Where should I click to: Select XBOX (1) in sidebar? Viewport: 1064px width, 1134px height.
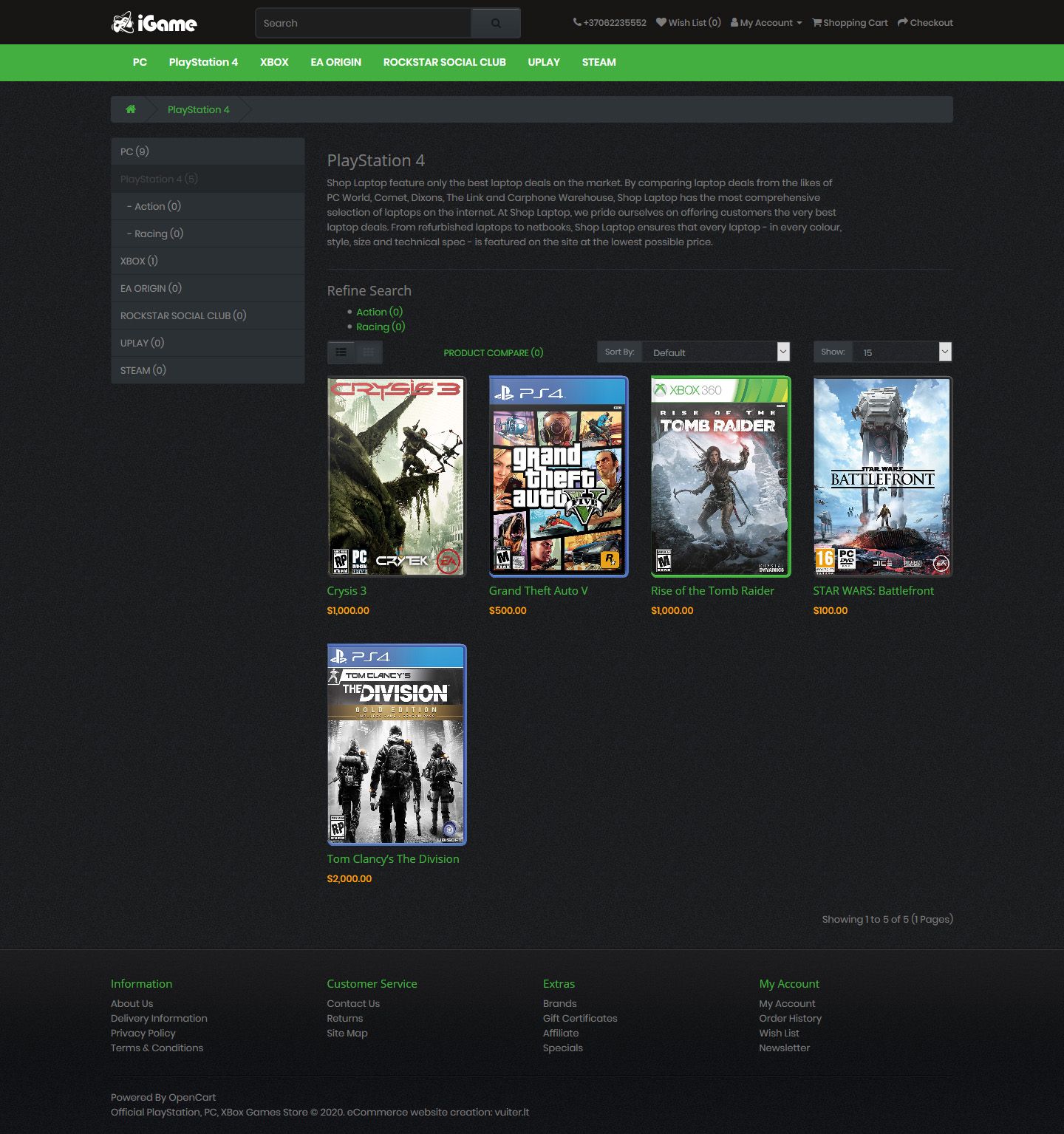(x=208, y=261)
